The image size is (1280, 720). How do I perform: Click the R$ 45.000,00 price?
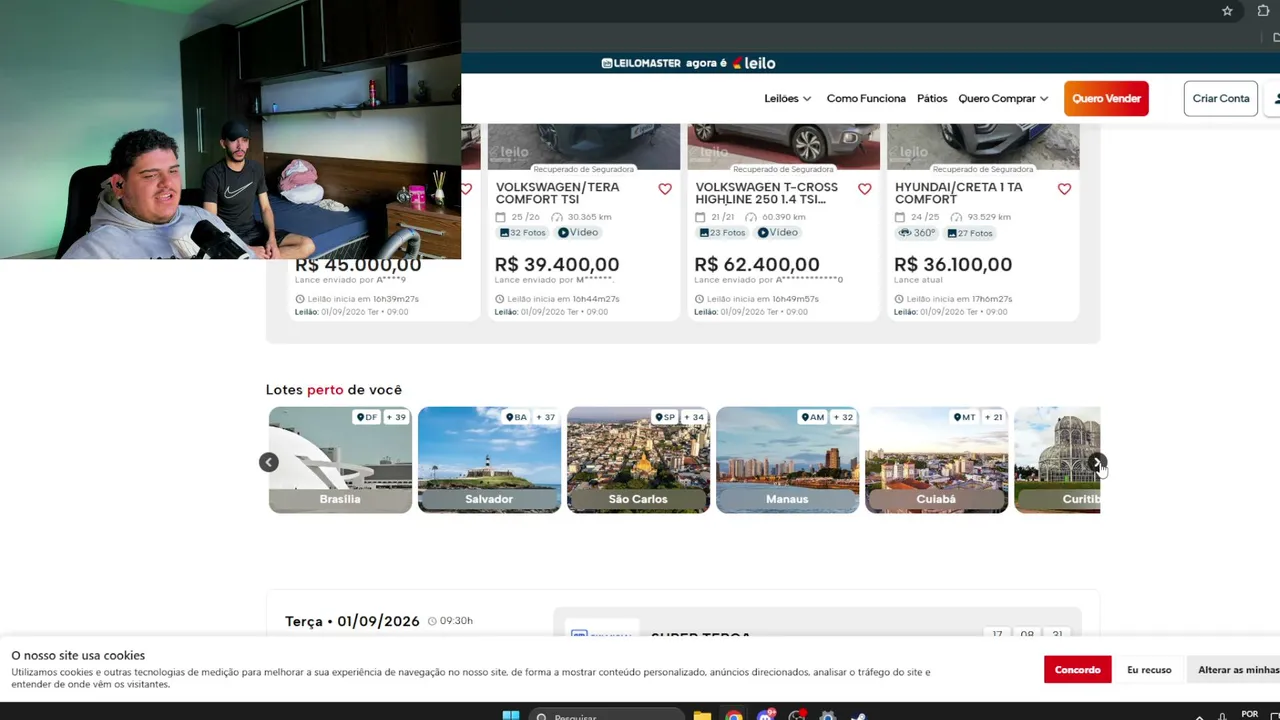358,264
